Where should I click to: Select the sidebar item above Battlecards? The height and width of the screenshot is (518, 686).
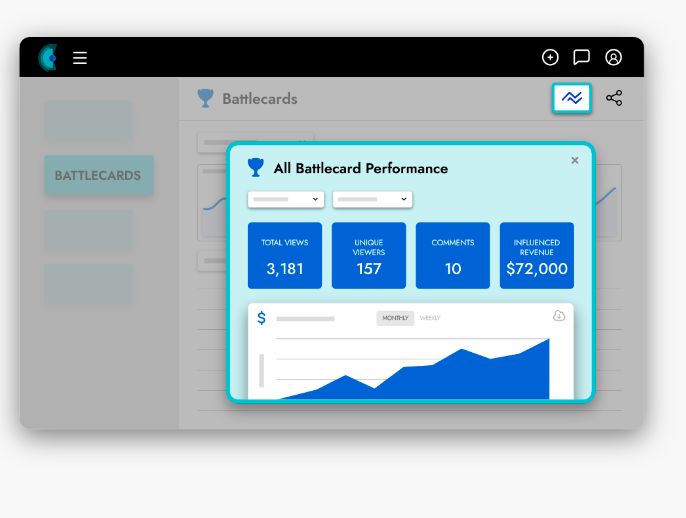pos(89,121)
